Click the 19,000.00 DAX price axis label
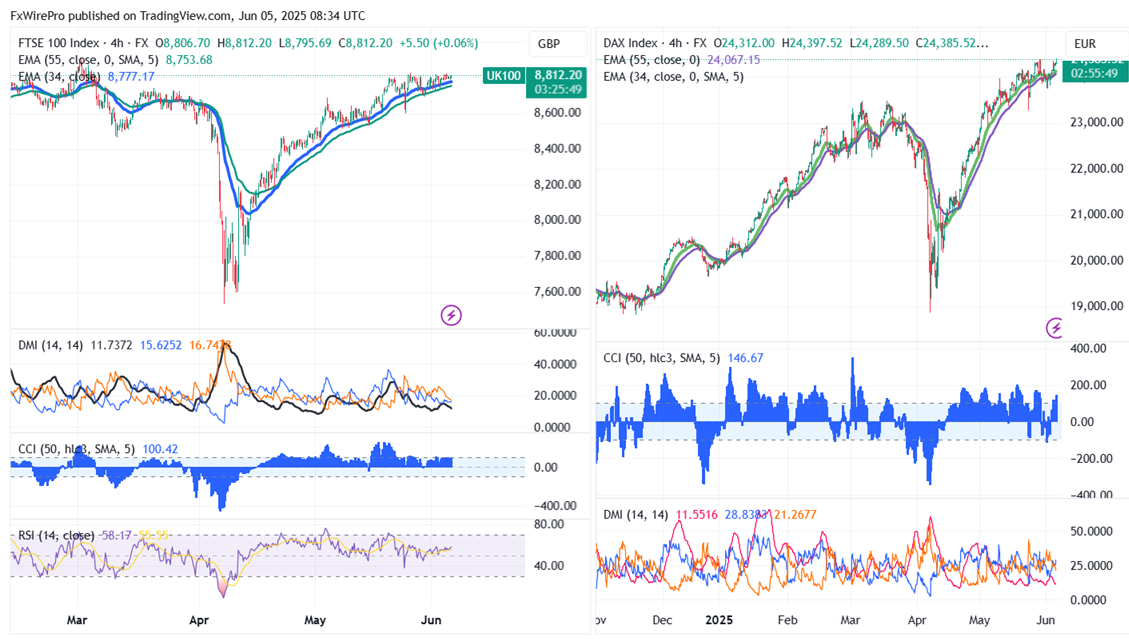Screen dimensions: 1129x639 (x=1097, y=306)
